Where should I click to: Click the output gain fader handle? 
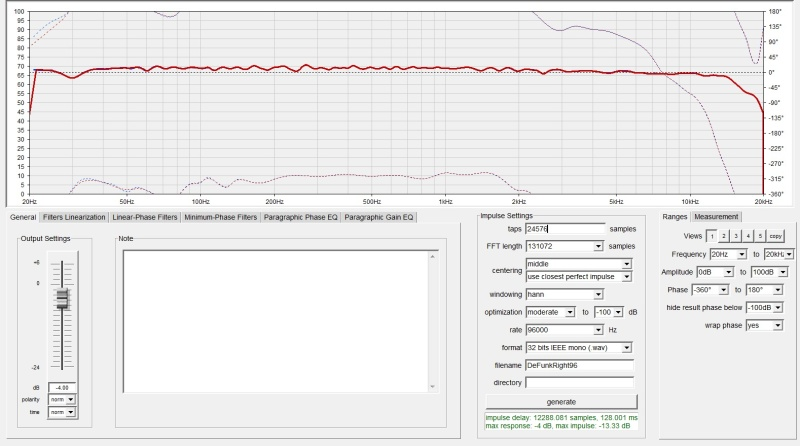pos(62,299)
